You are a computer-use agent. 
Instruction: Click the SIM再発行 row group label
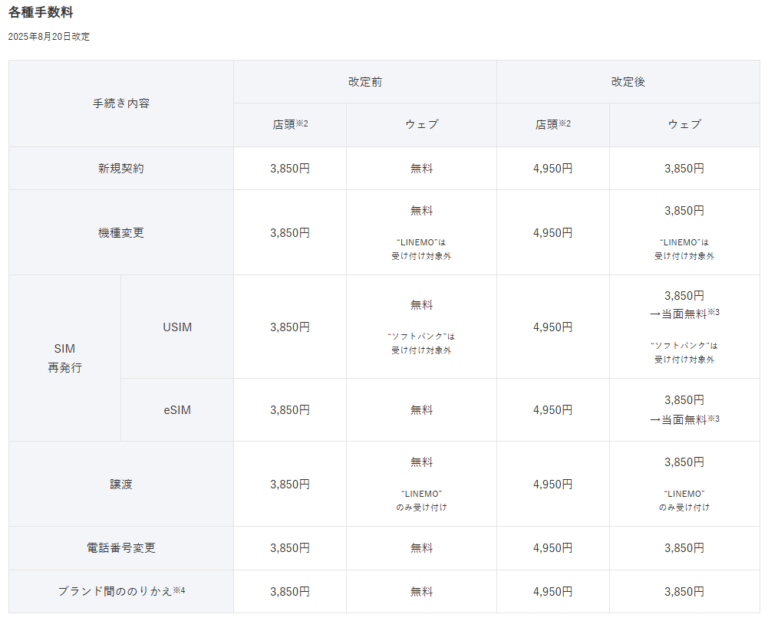64,358
